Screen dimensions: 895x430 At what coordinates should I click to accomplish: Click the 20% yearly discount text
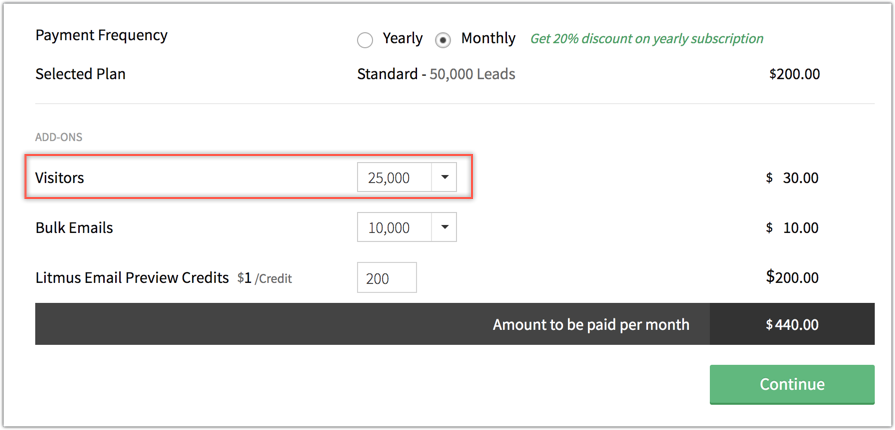coord(646,39)
